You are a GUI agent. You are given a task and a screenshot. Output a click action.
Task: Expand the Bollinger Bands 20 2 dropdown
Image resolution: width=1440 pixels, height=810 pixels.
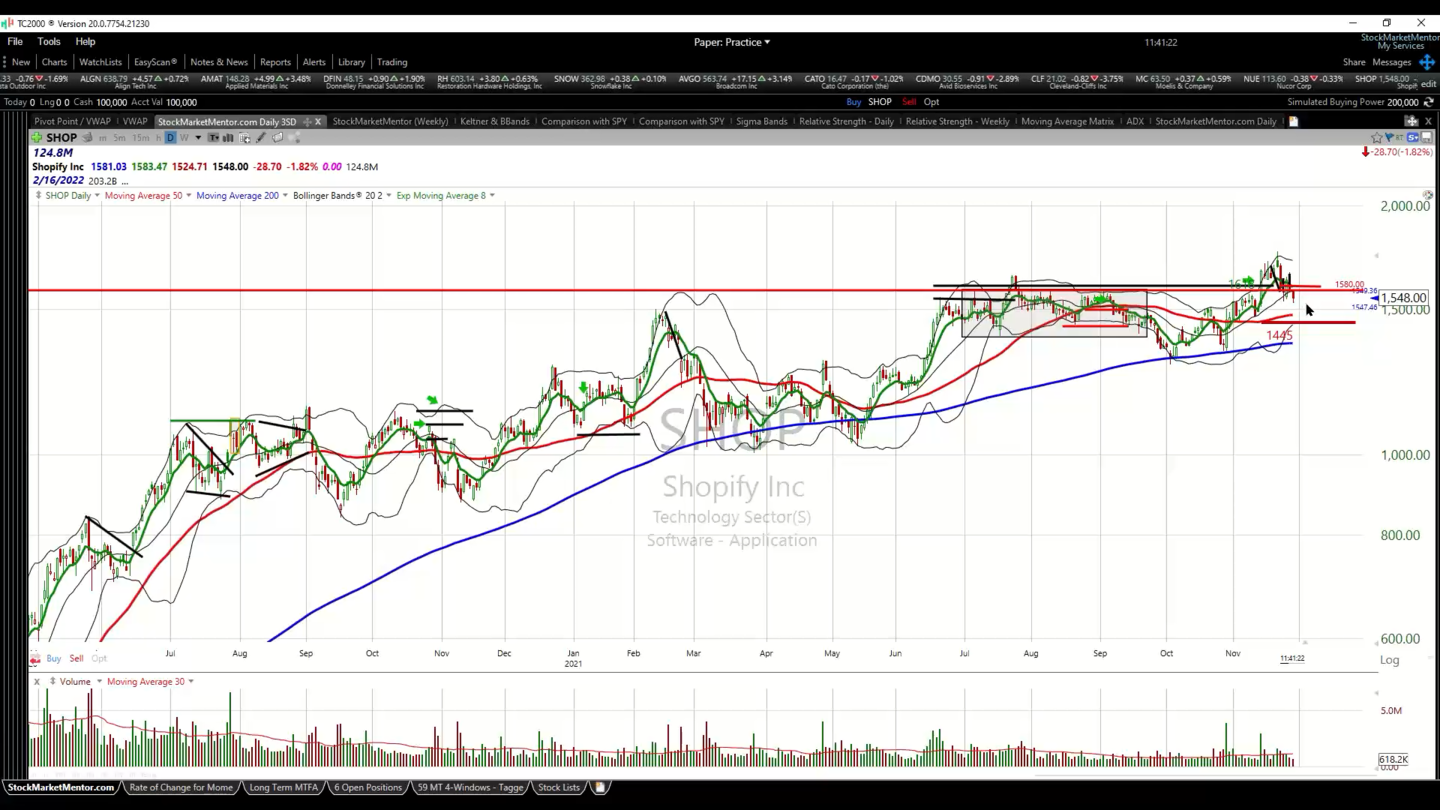tap(388, 196)
